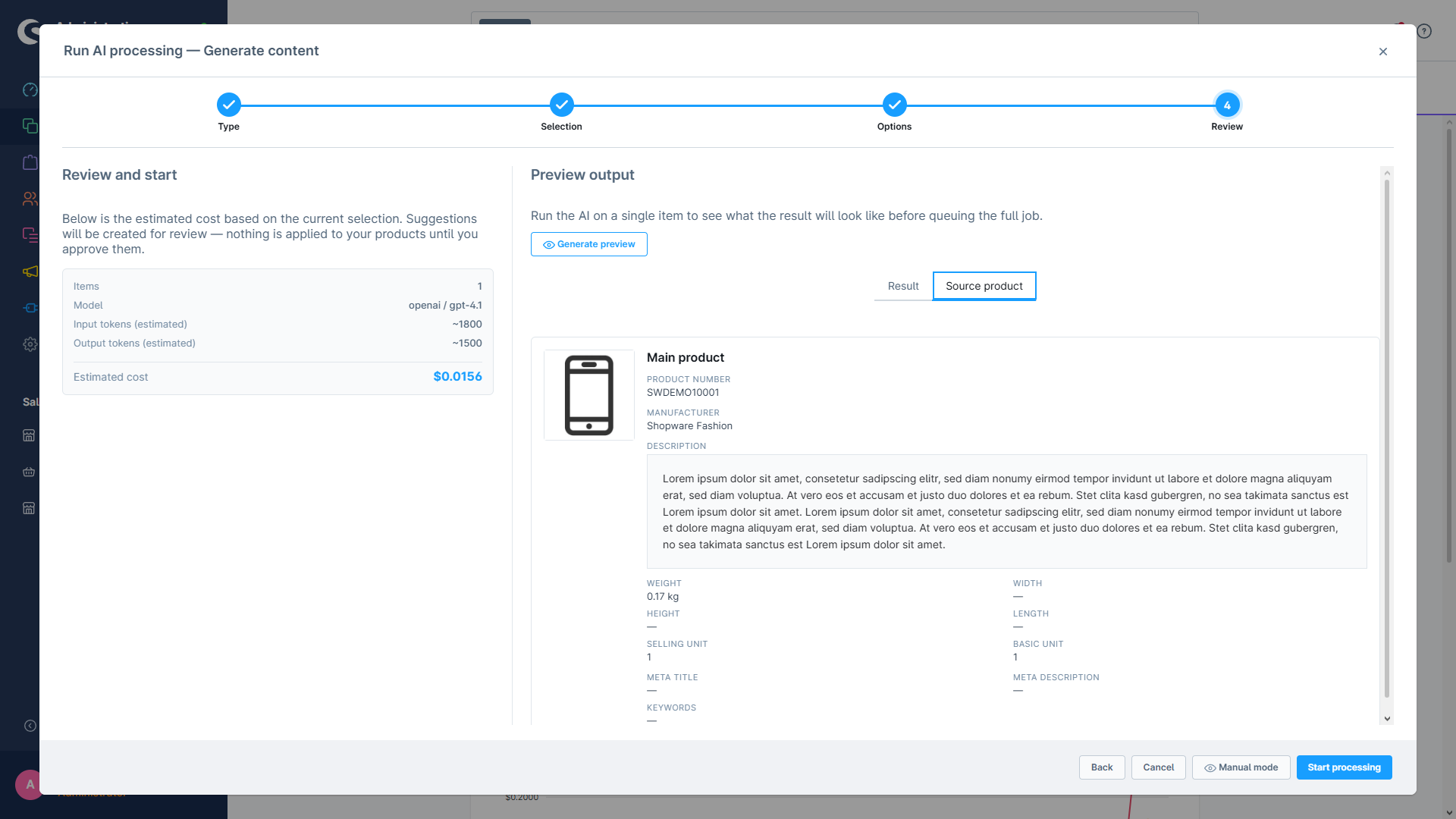Click the preview panel scroll-up arrow

1387,173
